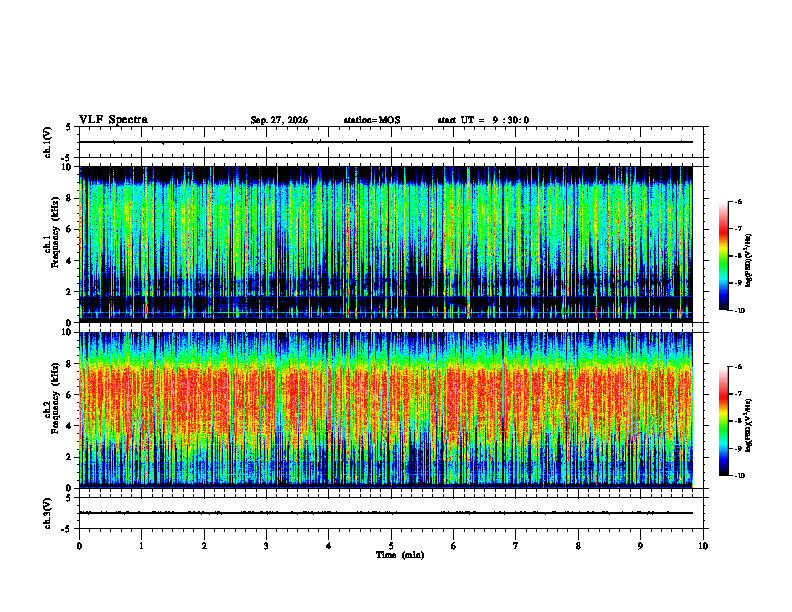Viewport: 792px width, 612px height.
Task: Click the Time (min) axis label
Action: tap(400, 555)
